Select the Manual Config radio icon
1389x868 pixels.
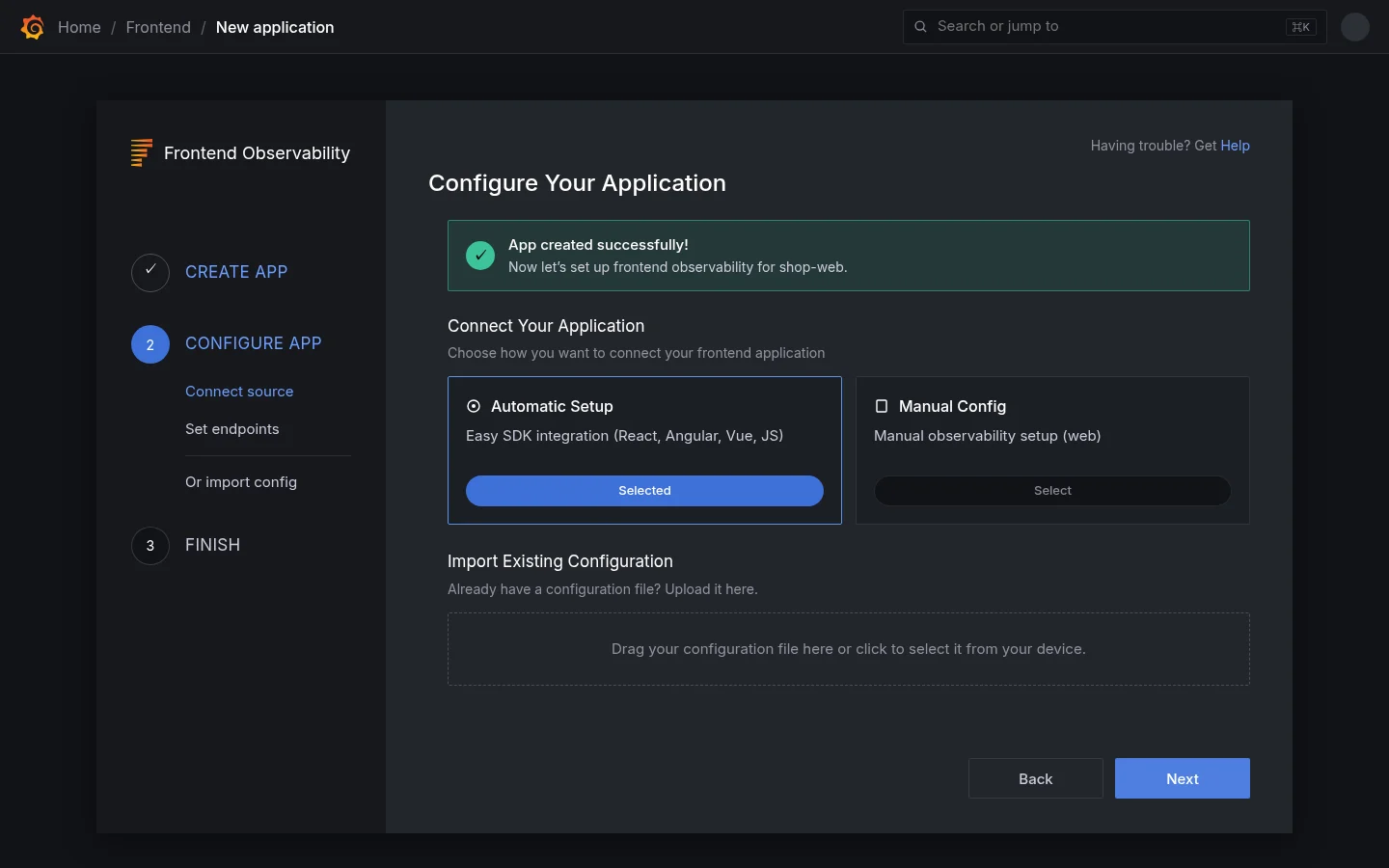point(882,406)
